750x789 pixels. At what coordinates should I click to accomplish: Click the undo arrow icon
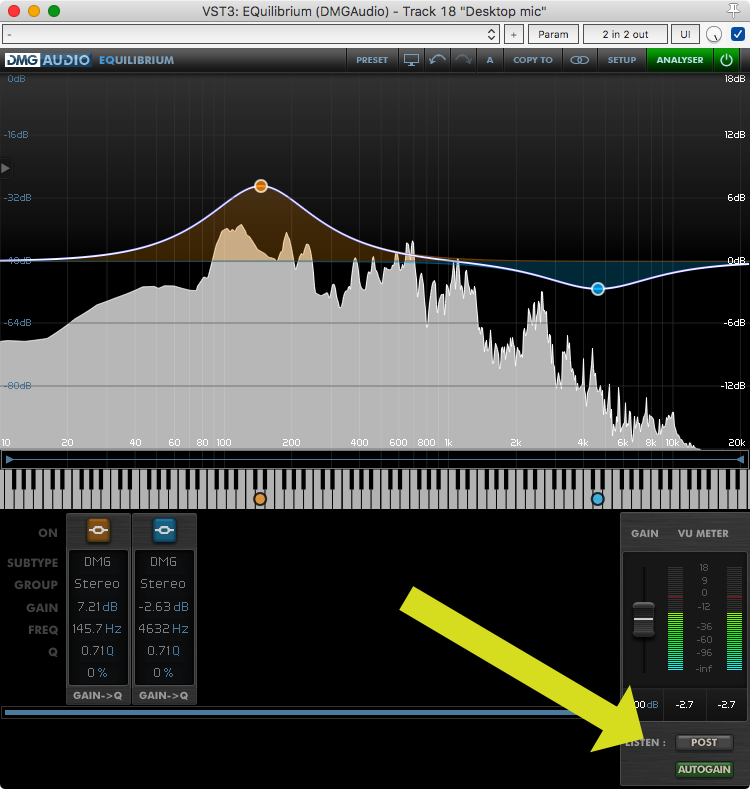437,60
